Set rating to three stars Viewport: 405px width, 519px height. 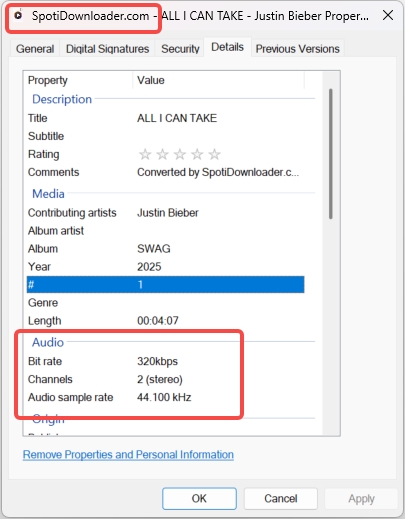(x=180, y=154)
